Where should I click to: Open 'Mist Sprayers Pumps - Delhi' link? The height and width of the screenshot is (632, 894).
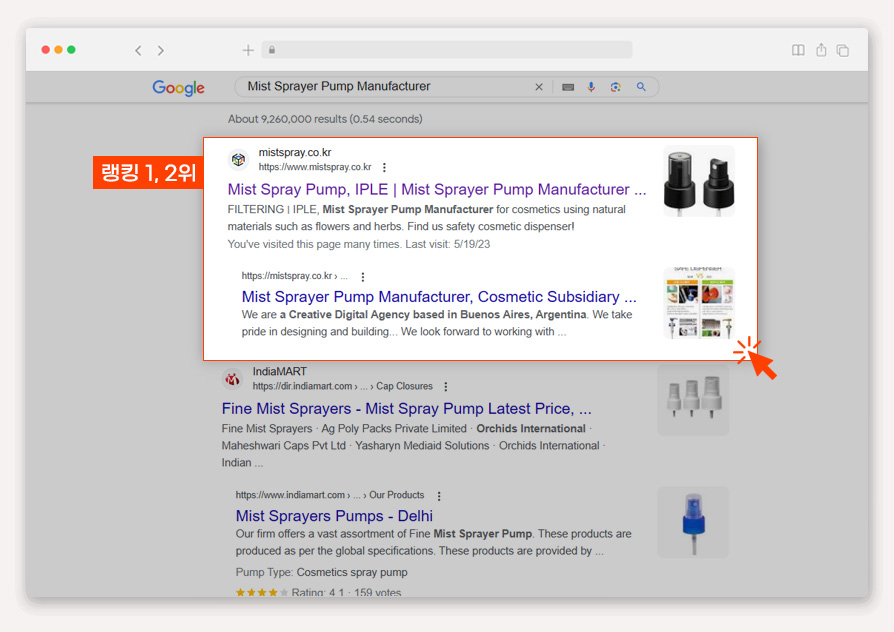[334, 516]
